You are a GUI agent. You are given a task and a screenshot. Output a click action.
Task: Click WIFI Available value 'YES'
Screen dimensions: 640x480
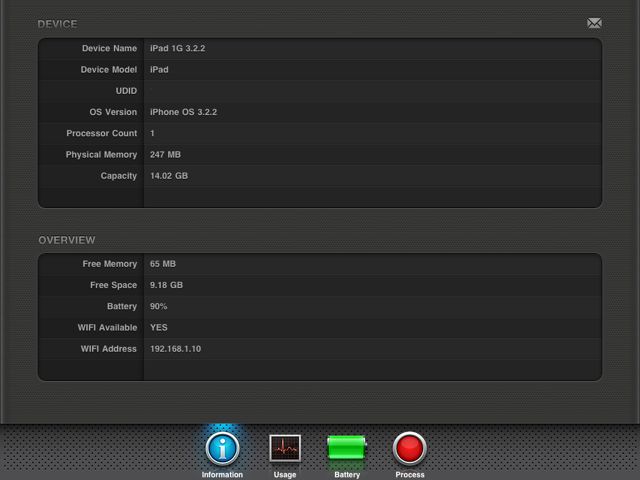pos(159,327)
